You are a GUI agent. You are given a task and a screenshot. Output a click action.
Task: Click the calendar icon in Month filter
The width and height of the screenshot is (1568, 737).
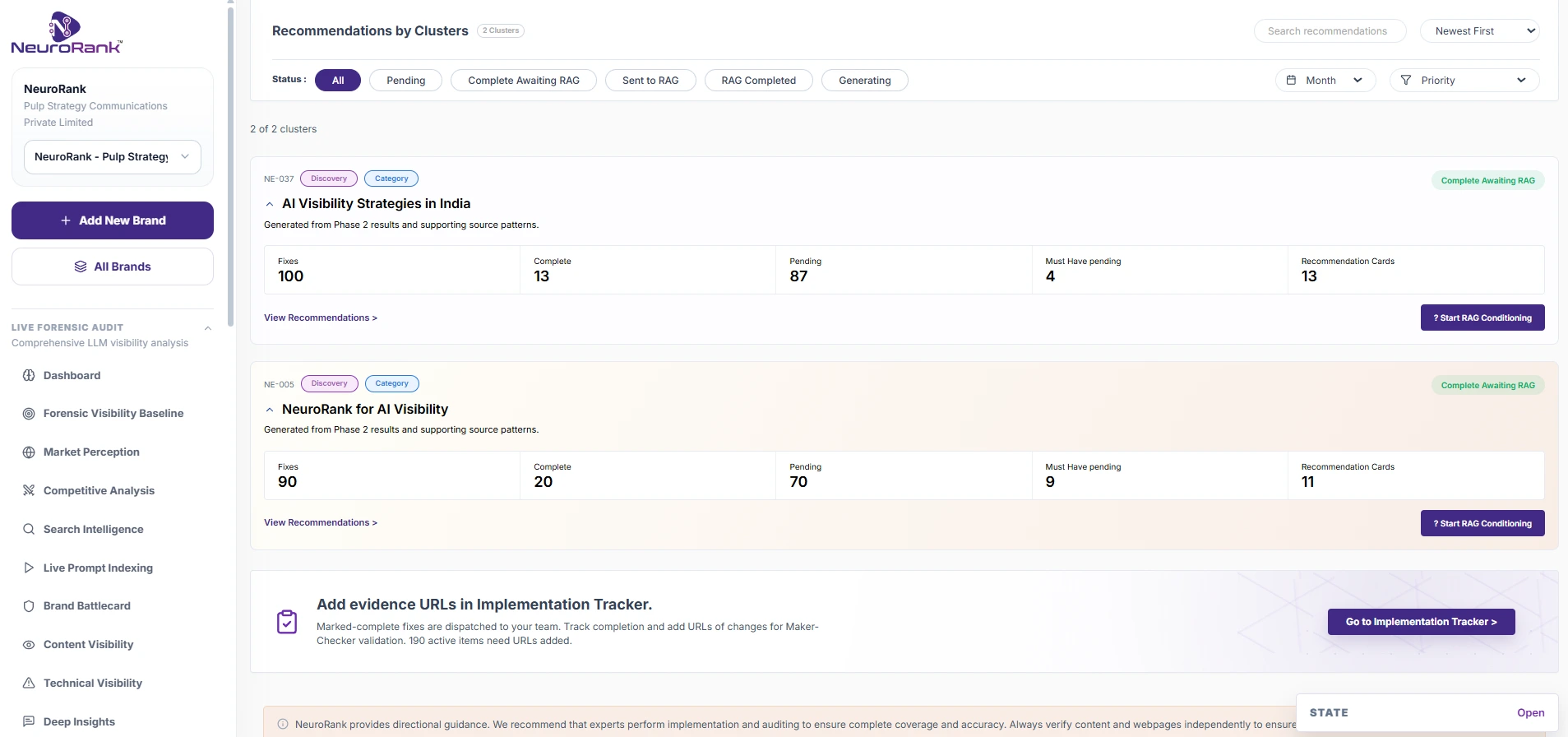(x=1291, y=80)
